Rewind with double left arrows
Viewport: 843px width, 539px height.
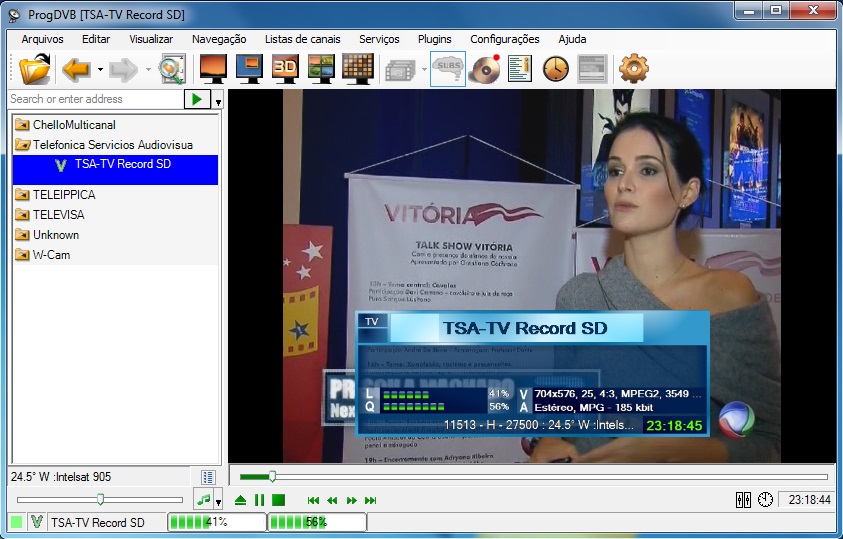(332, 500)
